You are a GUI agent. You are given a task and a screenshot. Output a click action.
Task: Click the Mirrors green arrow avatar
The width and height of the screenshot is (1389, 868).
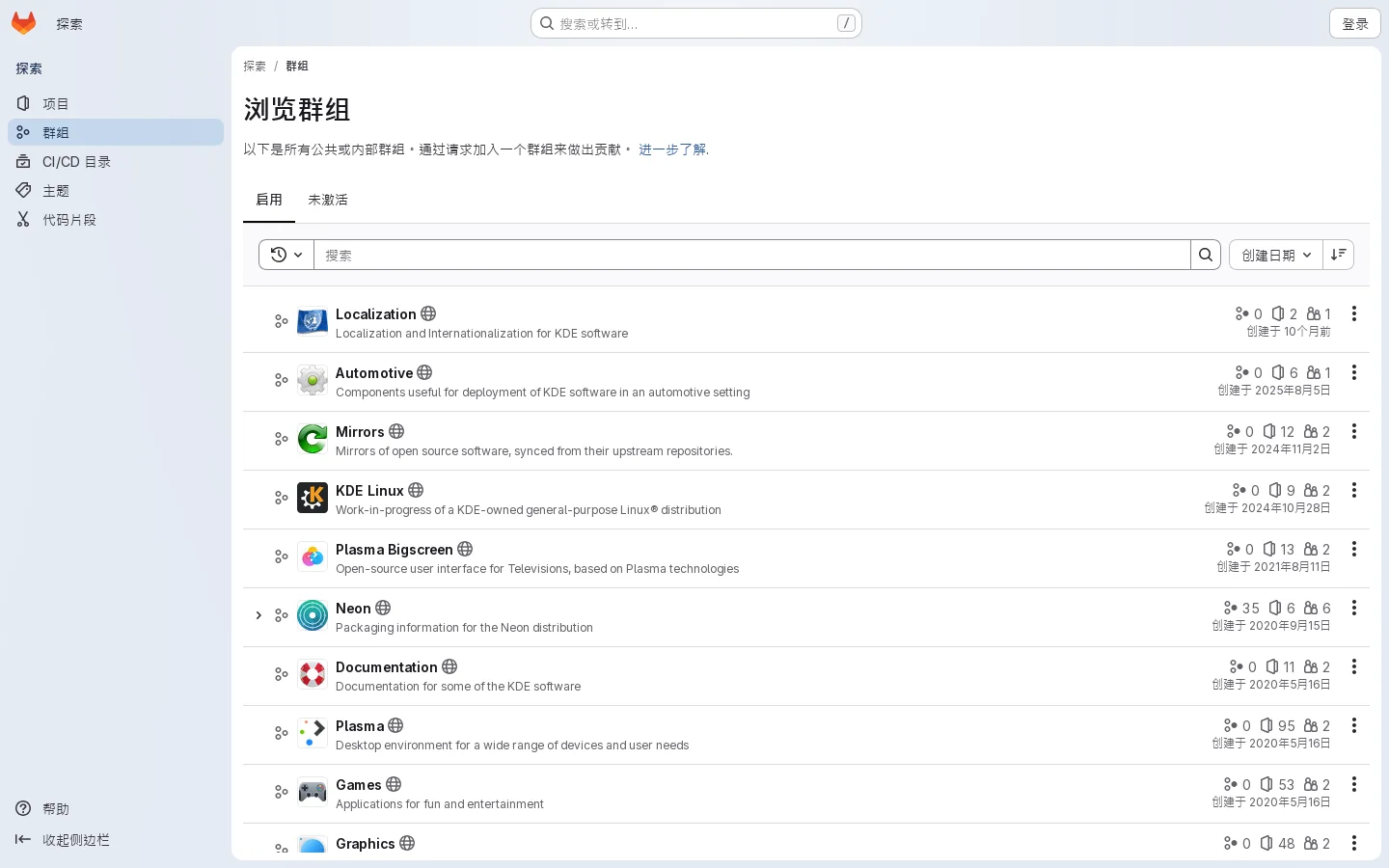coord(313,439)
